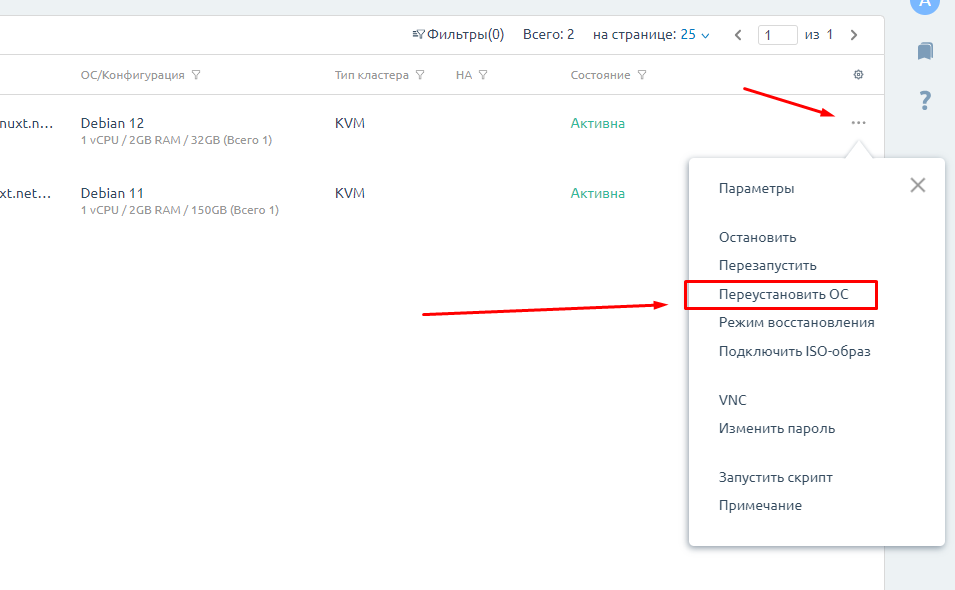Expand the per-page count dropdown showing 25

coord(695,35)
